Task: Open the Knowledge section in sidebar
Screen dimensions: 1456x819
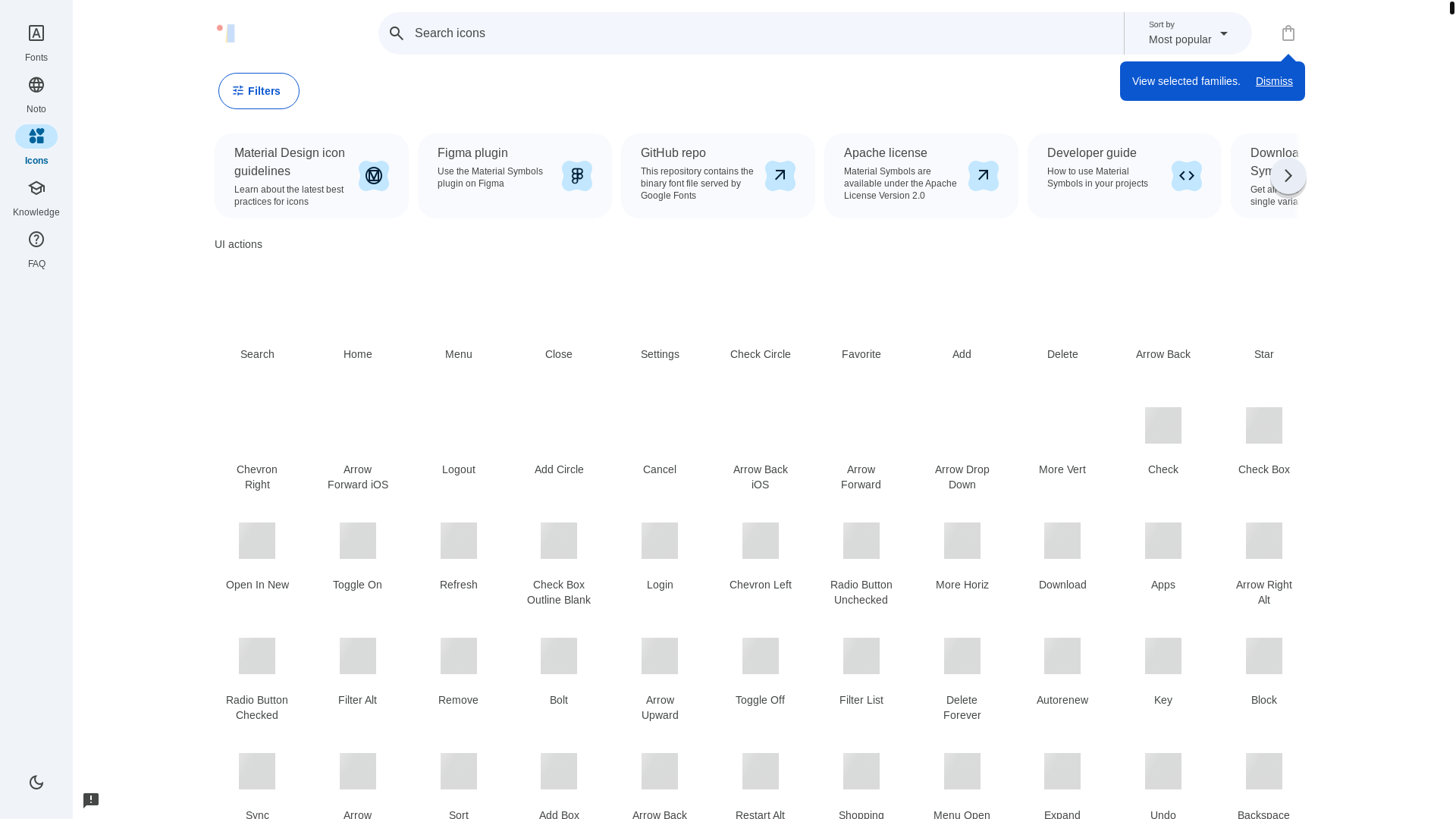Action: [x=36, y=197]
